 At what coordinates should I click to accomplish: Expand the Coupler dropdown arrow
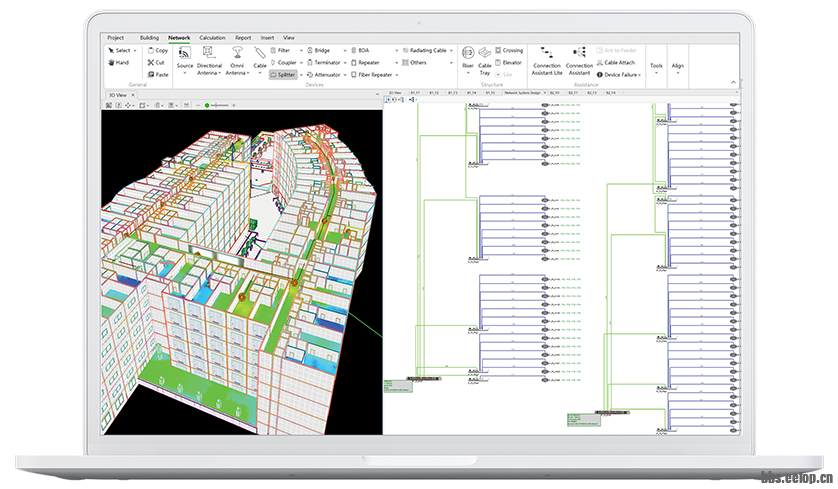[x=301, y=63]
